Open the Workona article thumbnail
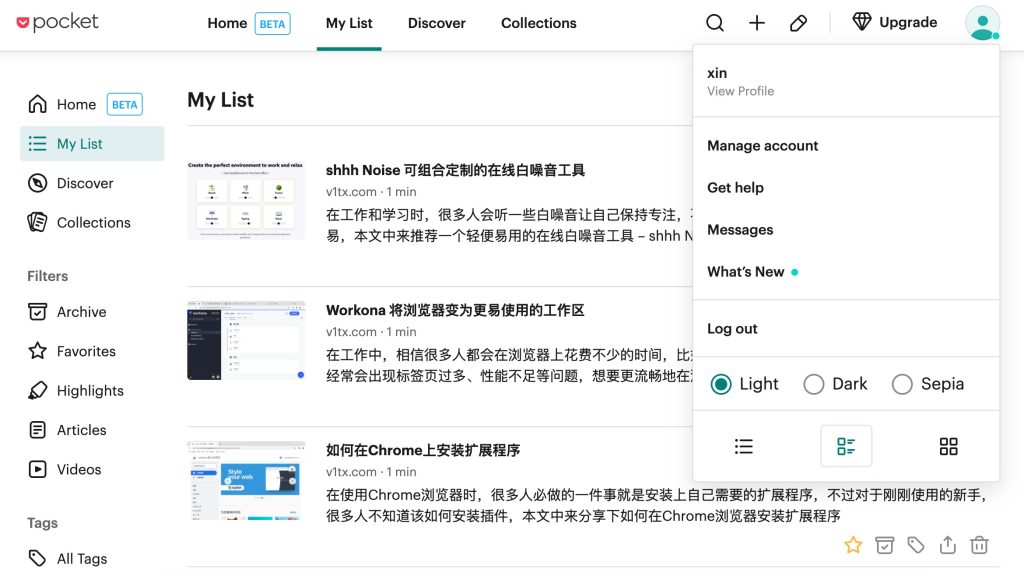 tap(246, 340)
